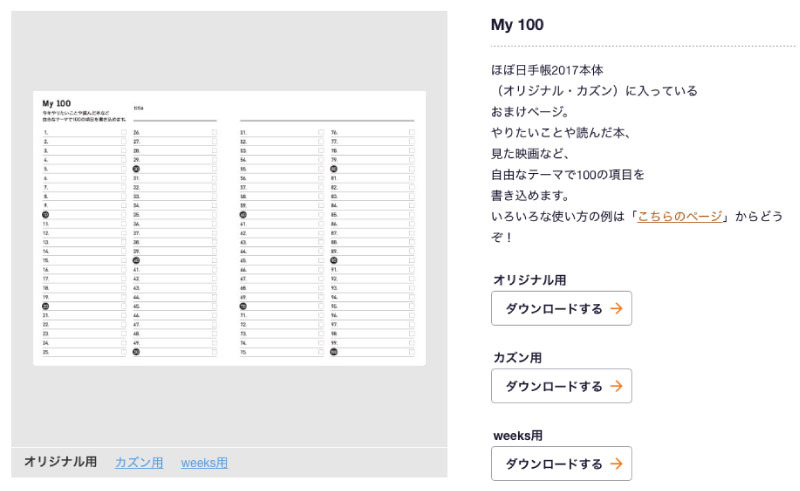Viewport: 800px width, 491px height.
Task: Click the orange arrow on オリジナル用 download button
Action: [616, 309]
